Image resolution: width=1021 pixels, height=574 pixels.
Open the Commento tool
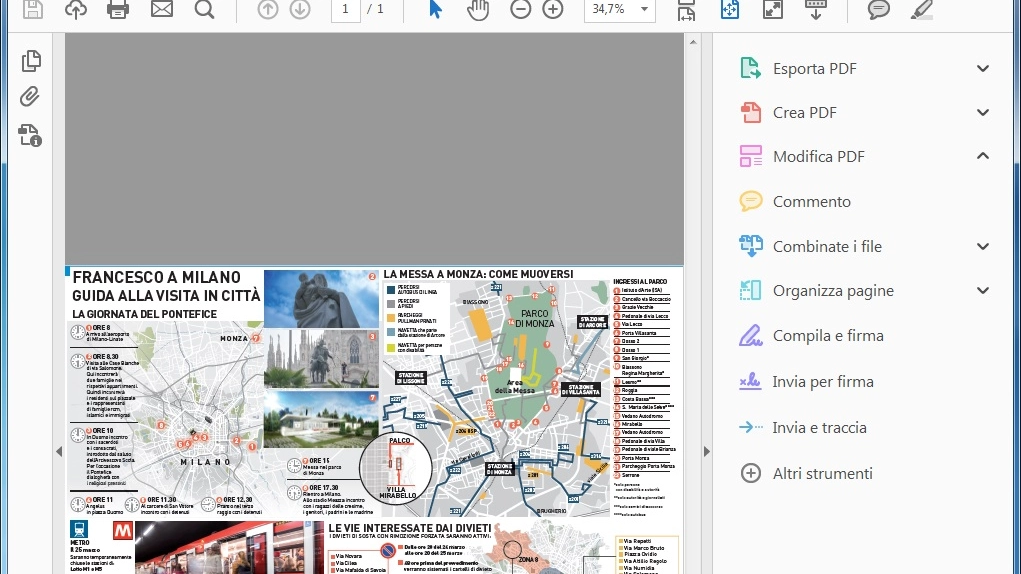[811, 202]
